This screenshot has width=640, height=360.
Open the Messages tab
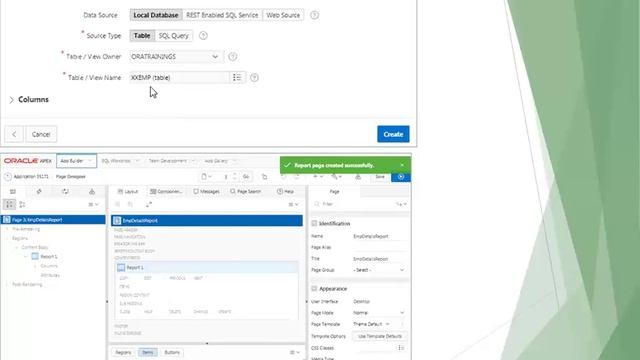pyautogui.click(x=206, y=191)
